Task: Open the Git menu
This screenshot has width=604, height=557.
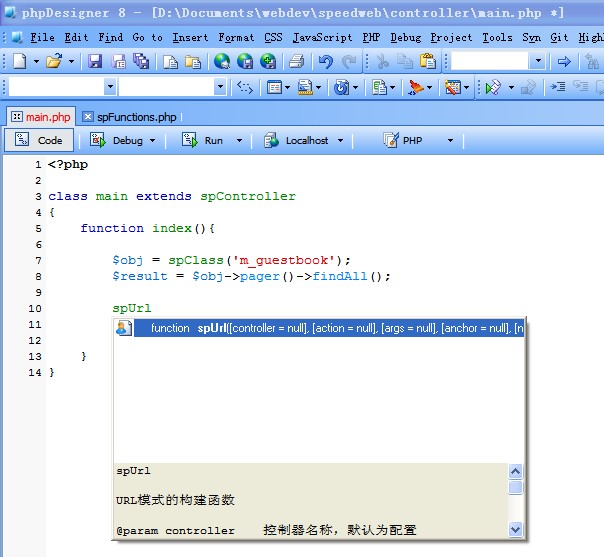Action: pyautogui.click(x=559, y=37)
